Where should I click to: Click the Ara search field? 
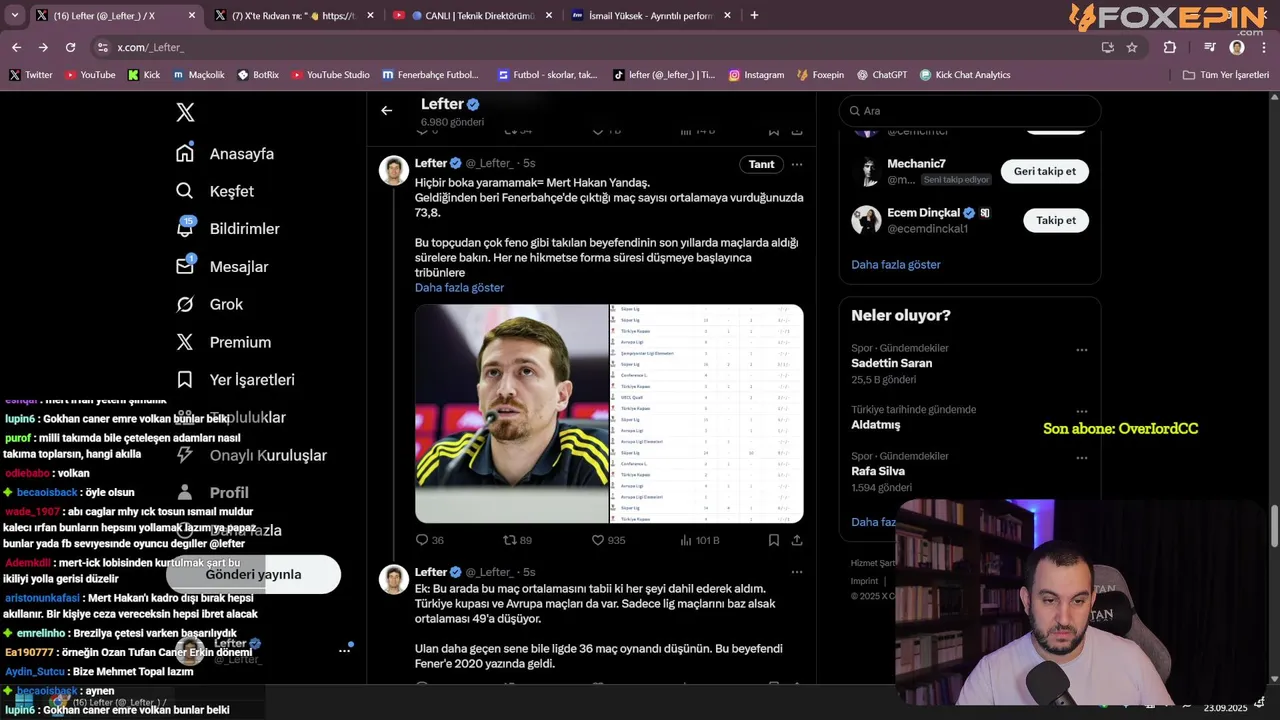(x=970, y=111)
